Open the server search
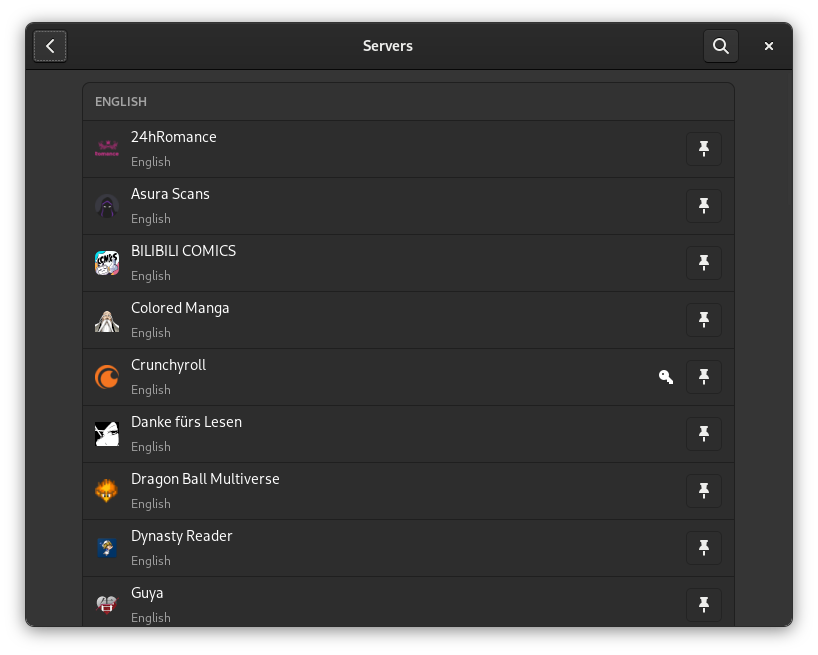Viewport: 818px width, 655px height. coord(720,46)
